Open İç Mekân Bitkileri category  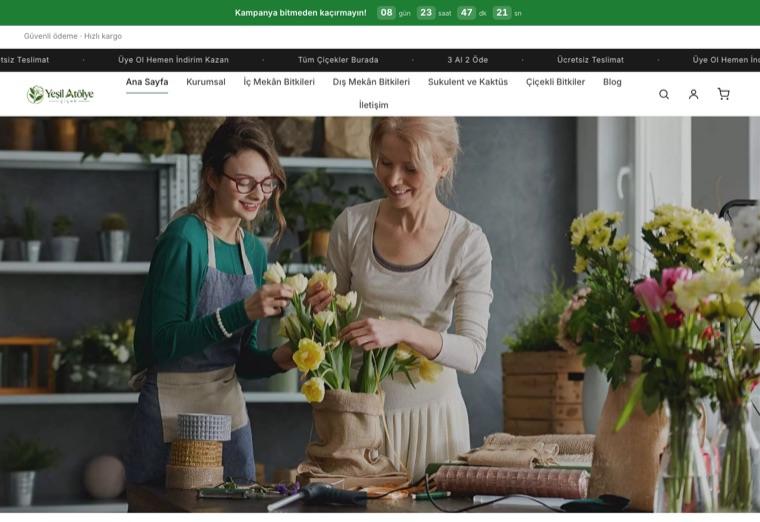[279, 82]
